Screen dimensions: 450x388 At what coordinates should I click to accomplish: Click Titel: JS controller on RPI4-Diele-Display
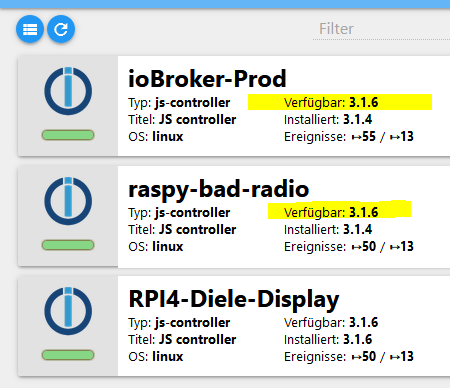pos(182,339)
